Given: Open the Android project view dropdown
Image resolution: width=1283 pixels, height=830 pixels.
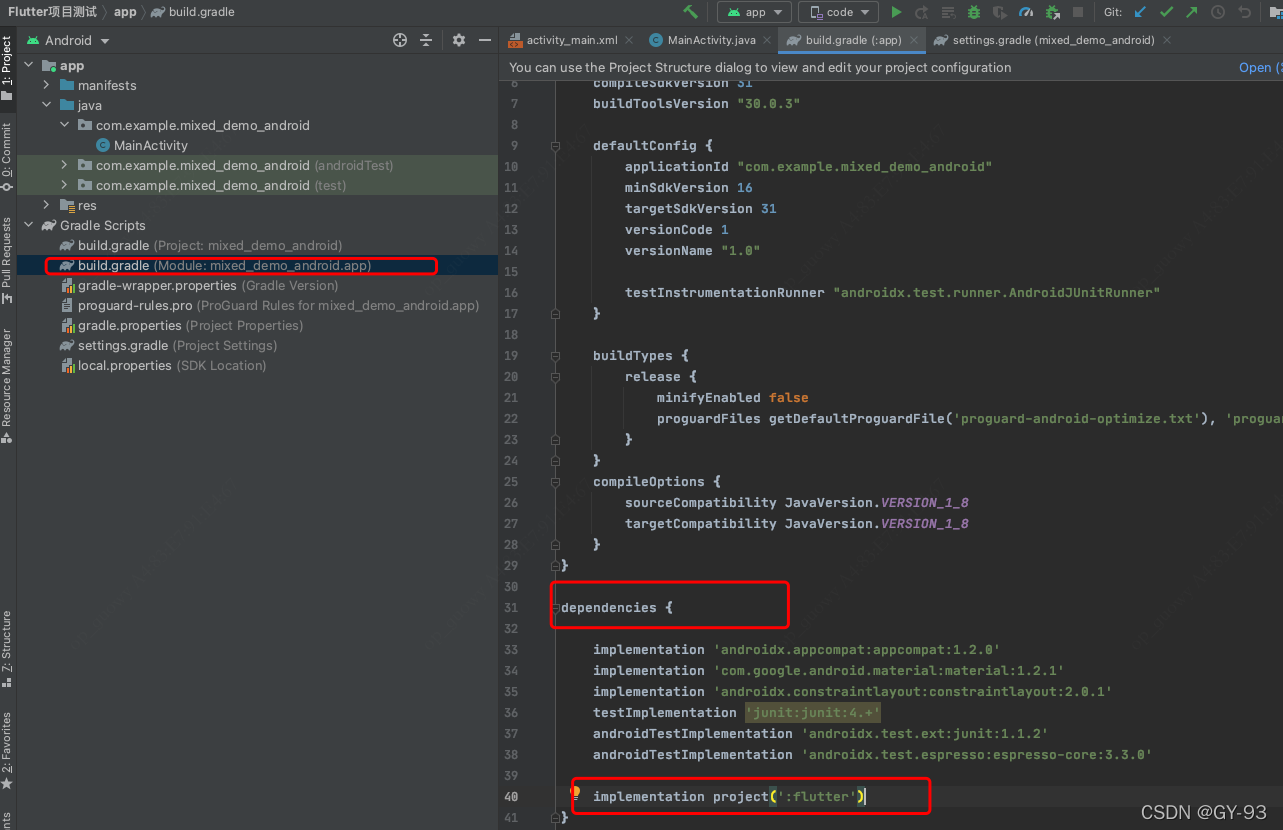Looking at the screenshot, I should [x=68, y=40].
